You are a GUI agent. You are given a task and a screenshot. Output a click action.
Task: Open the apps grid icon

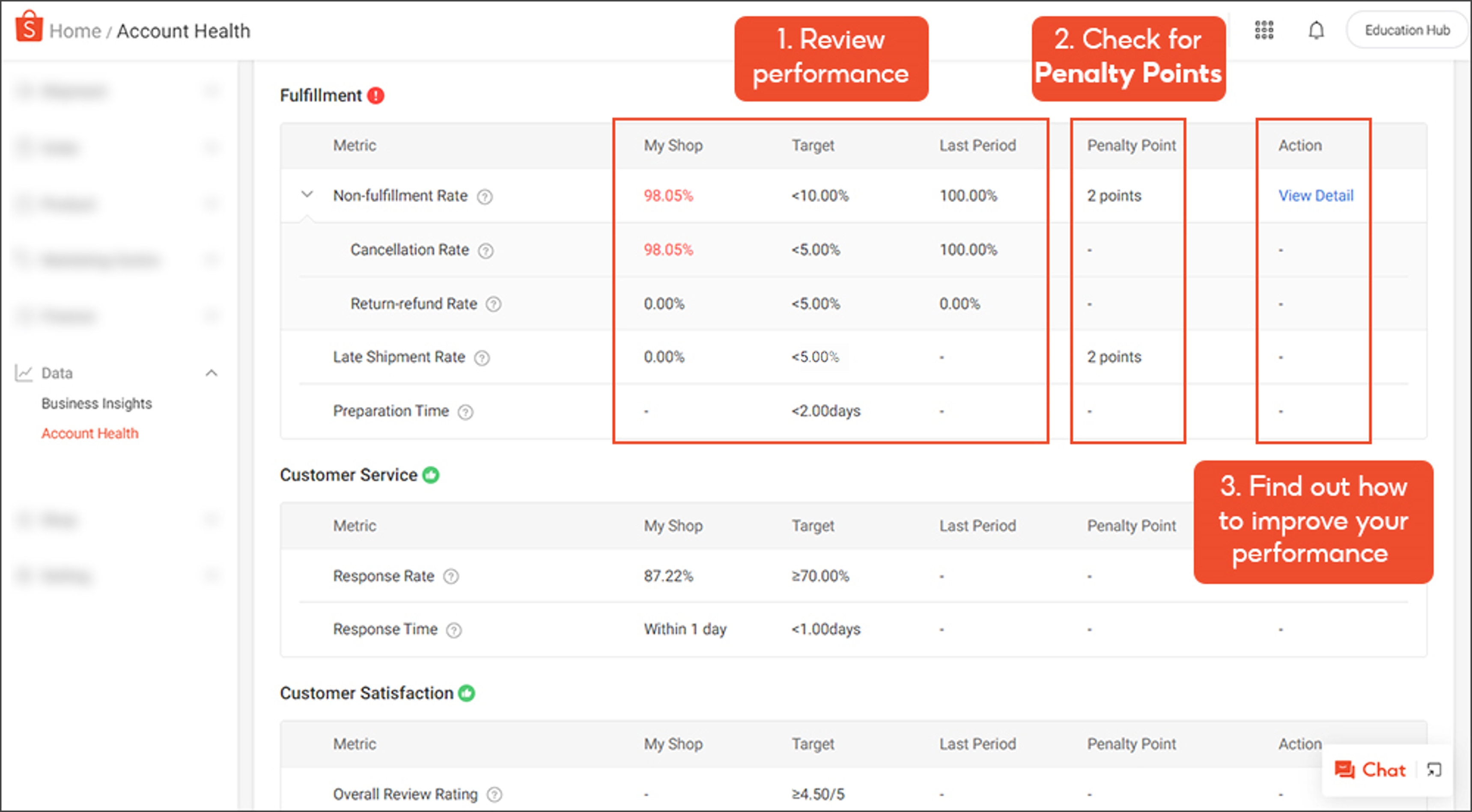click(x=1264, y=30)
